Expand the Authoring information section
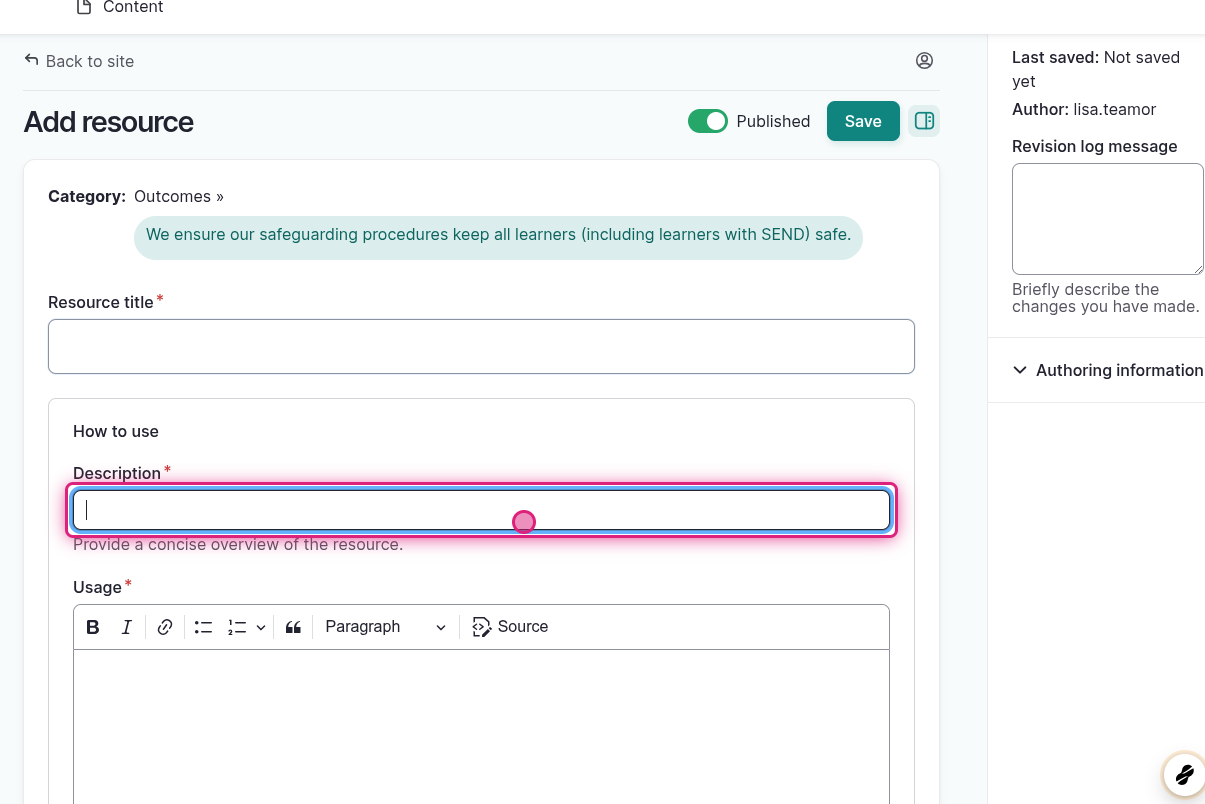This screenshot has height=804, width=1205. point(1108,370)
